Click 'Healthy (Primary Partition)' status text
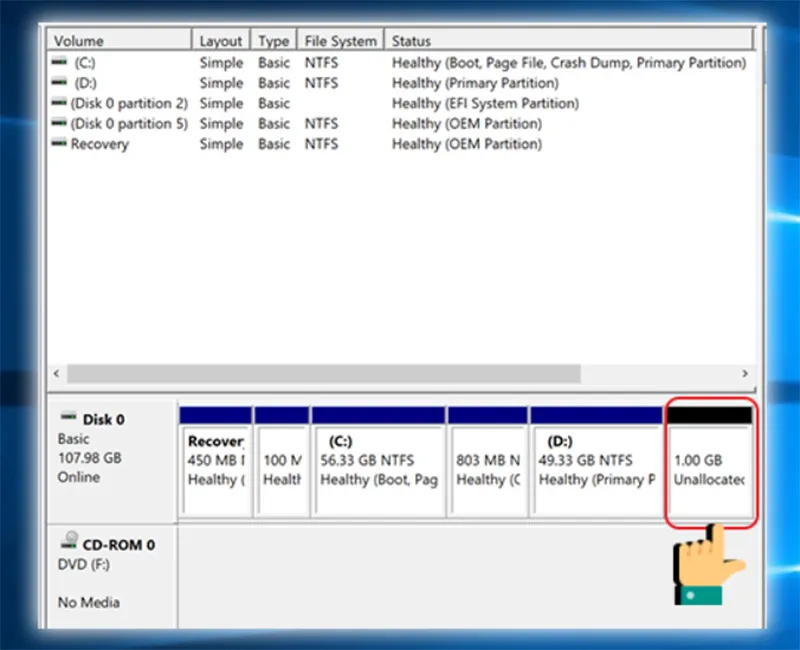 475,83
